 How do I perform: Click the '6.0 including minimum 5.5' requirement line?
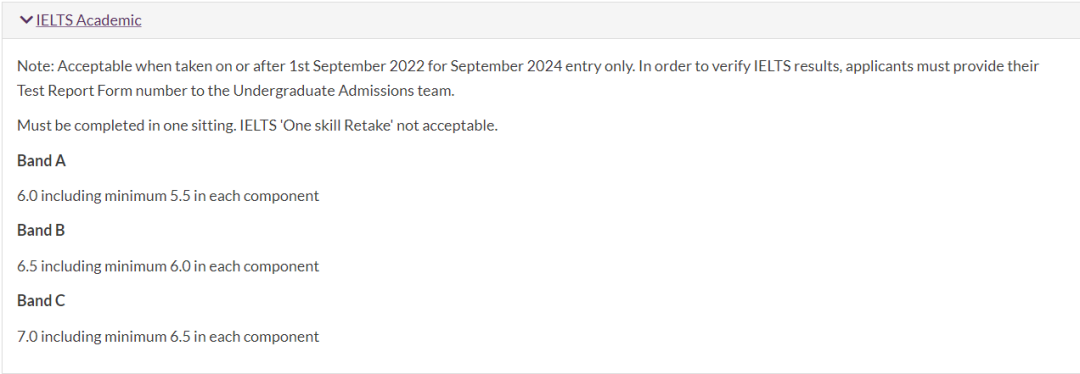point(168,196)
